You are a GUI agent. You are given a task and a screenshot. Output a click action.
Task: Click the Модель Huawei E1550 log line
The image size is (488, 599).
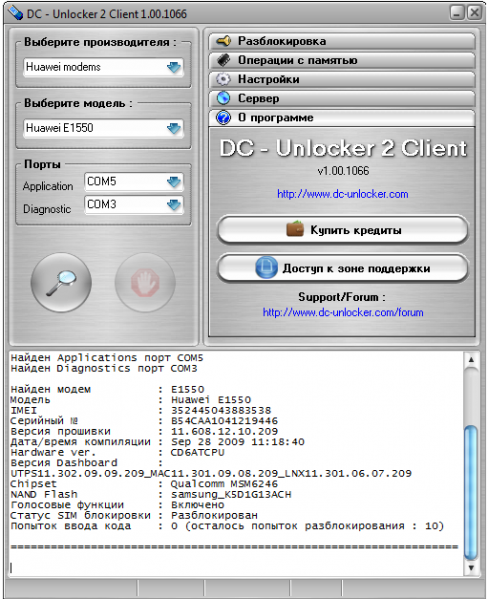[131, 400]
